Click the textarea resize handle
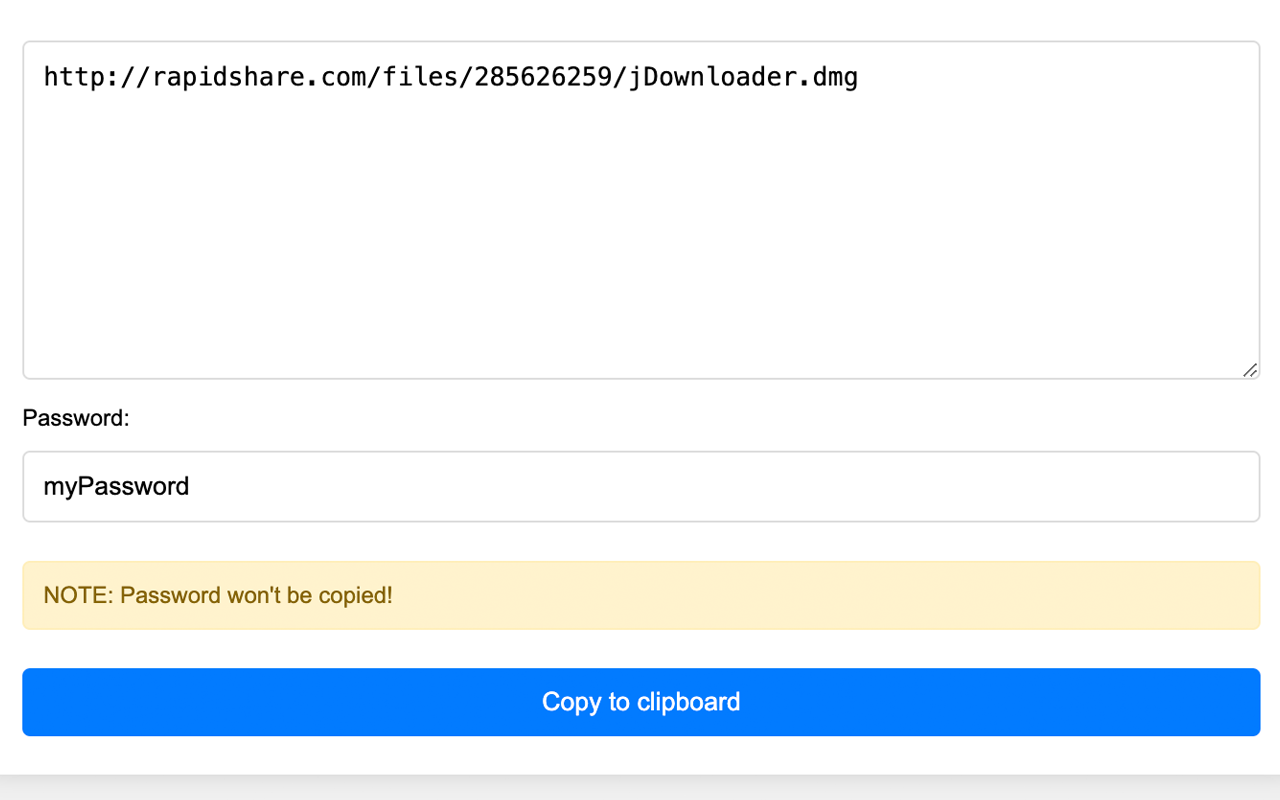The height and width of the screenshot is (800, 1280). [x=1249, y=371]
